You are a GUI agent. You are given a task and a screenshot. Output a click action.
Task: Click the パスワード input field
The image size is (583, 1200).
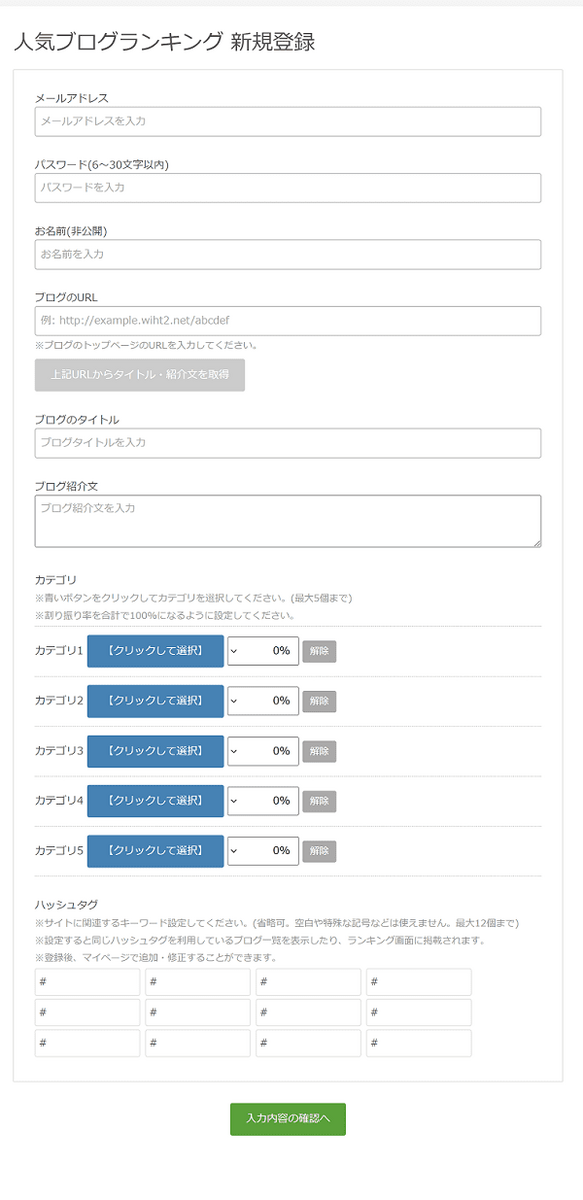click(x=288, y=188)
